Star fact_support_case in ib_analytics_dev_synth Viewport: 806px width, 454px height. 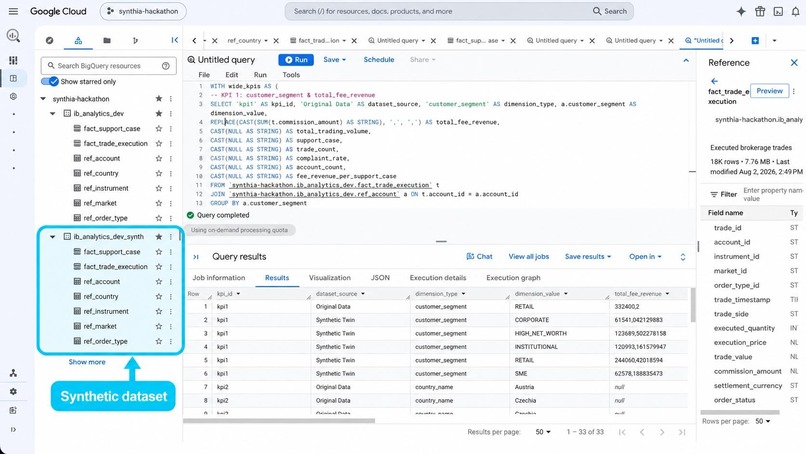tap(159, 252)
